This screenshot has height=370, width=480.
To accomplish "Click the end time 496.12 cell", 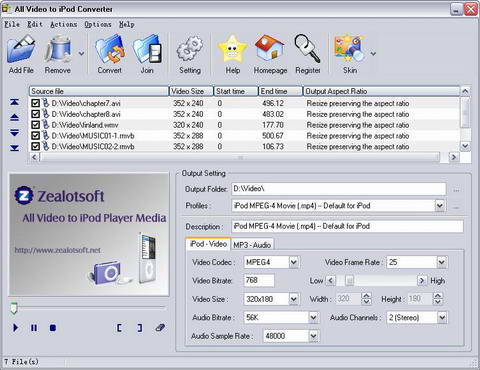I will click(x=273, y=103).
